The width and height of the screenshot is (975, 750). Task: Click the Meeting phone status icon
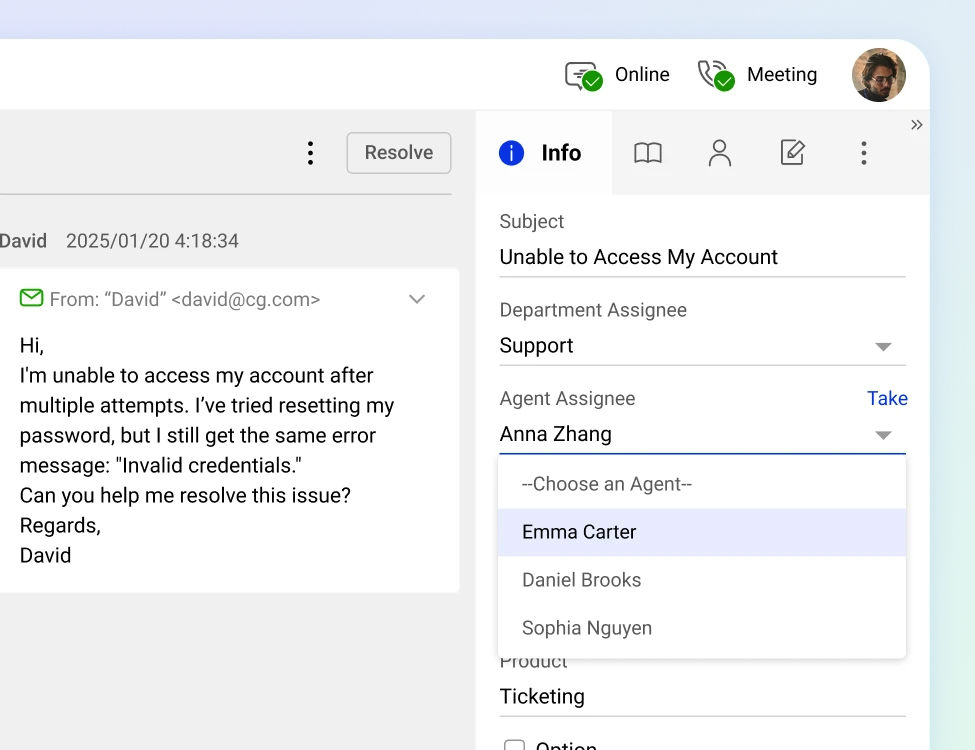coord(716,75)
